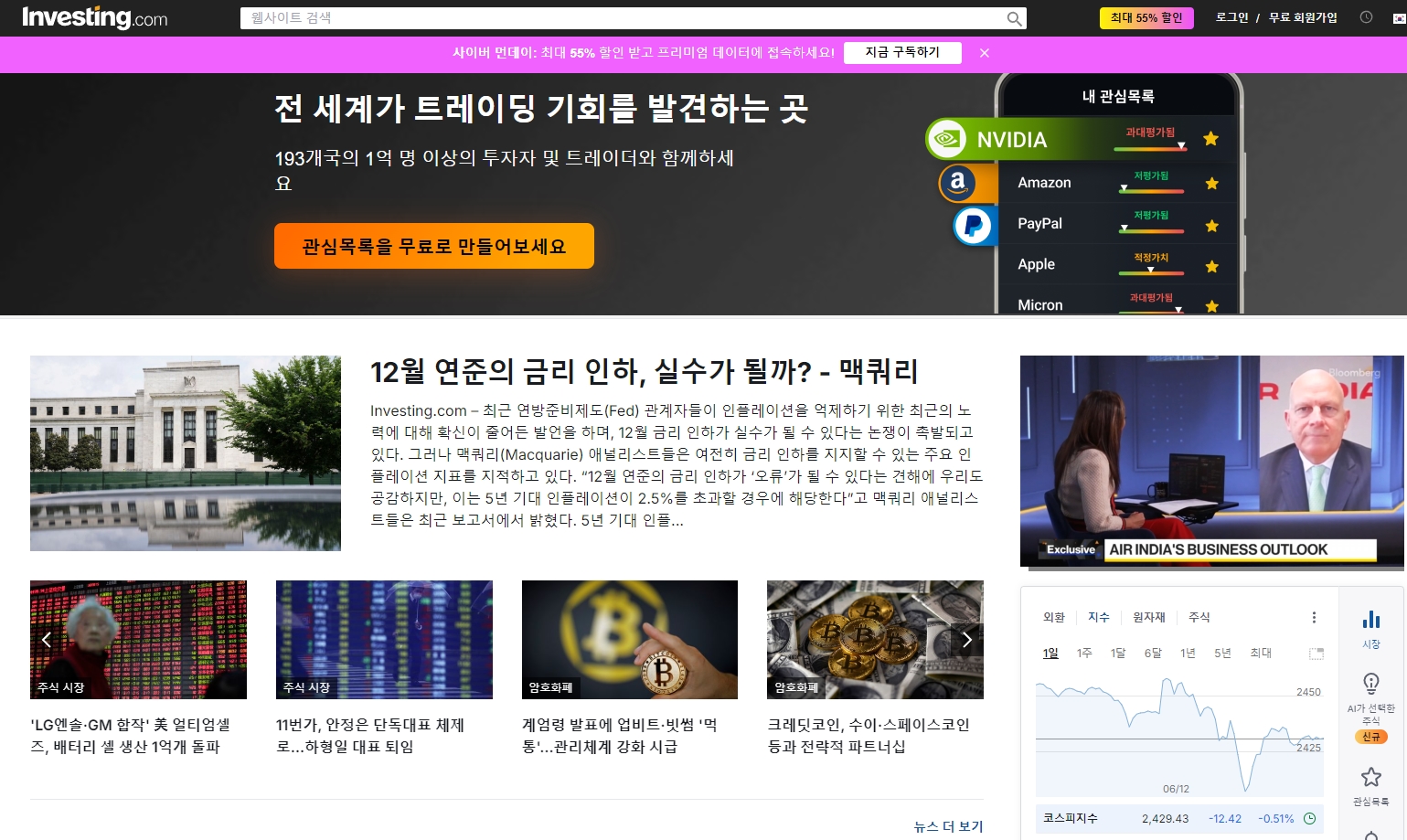Click the -12.42 change value
The width and height of the screenshot is (1407, 840).
click(1225, 818)
